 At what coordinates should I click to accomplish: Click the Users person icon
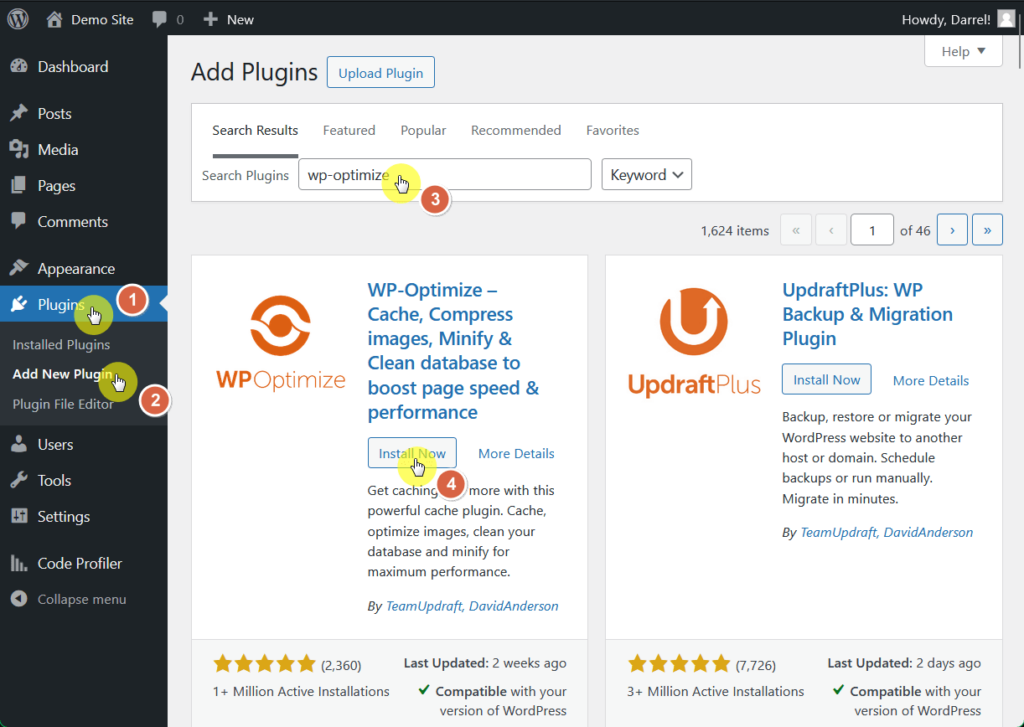coord(19,444)
